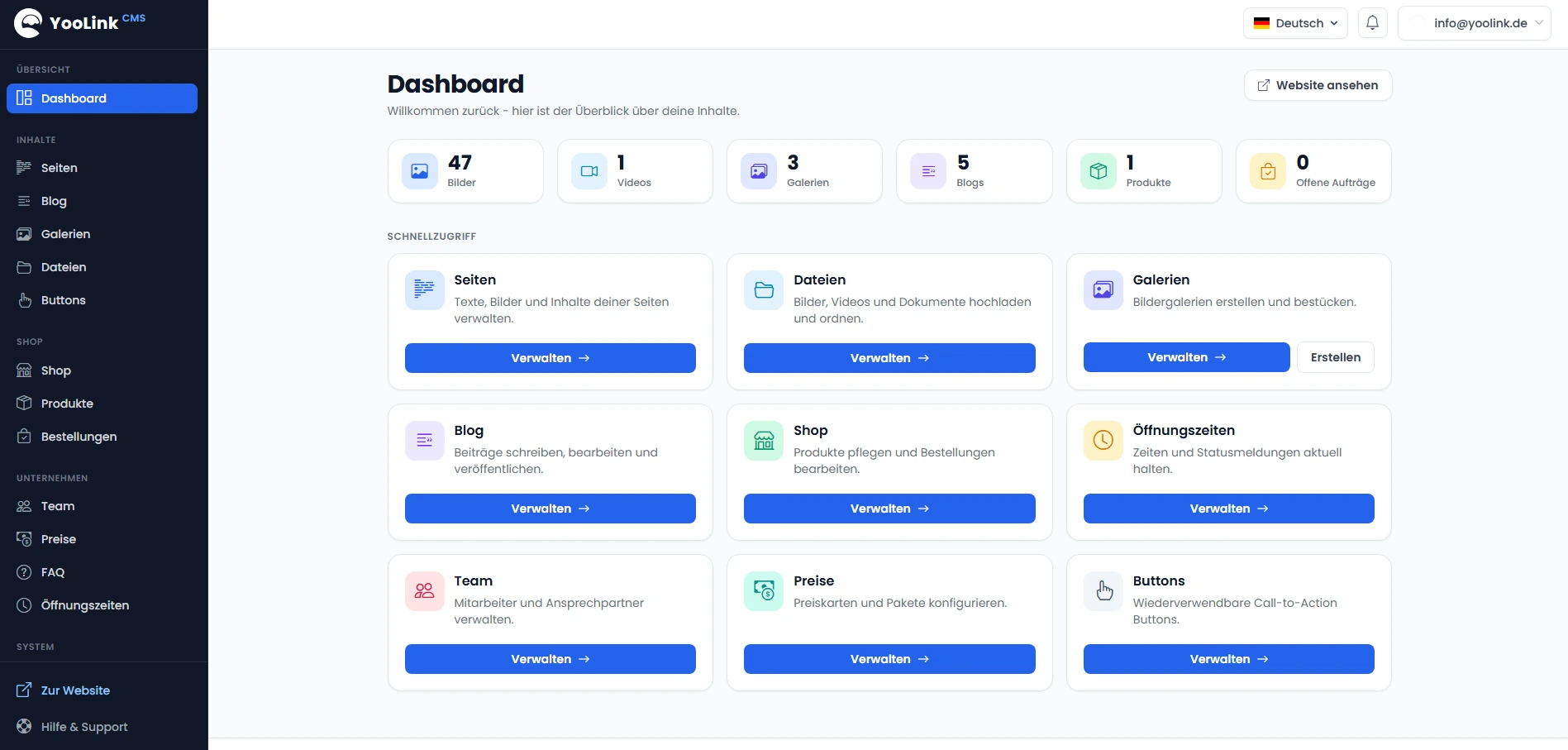Click Verwalten in the Team card

550,659
